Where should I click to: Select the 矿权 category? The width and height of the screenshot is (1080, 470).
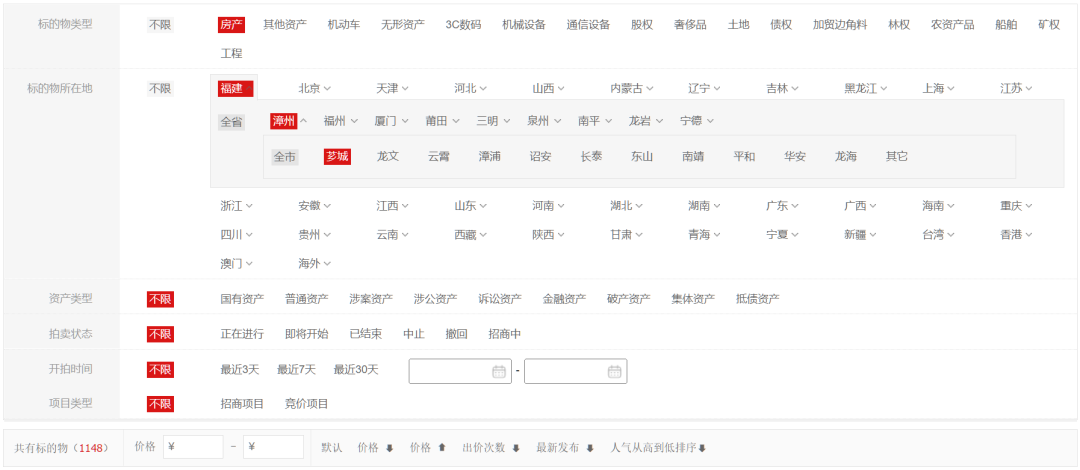1049,25
